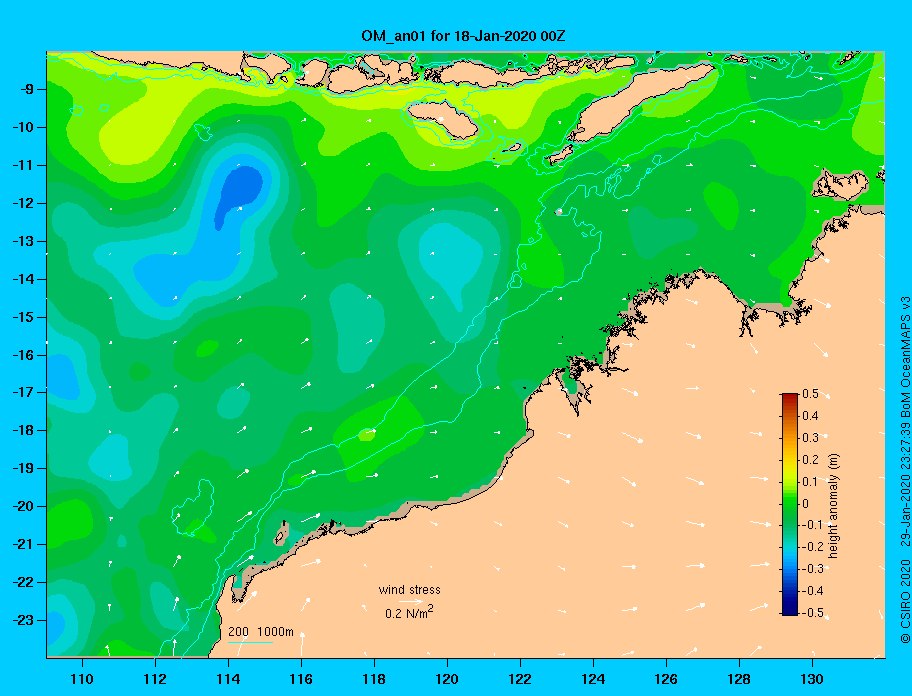Click the height anomaly color bar

(x=790, y=504)
